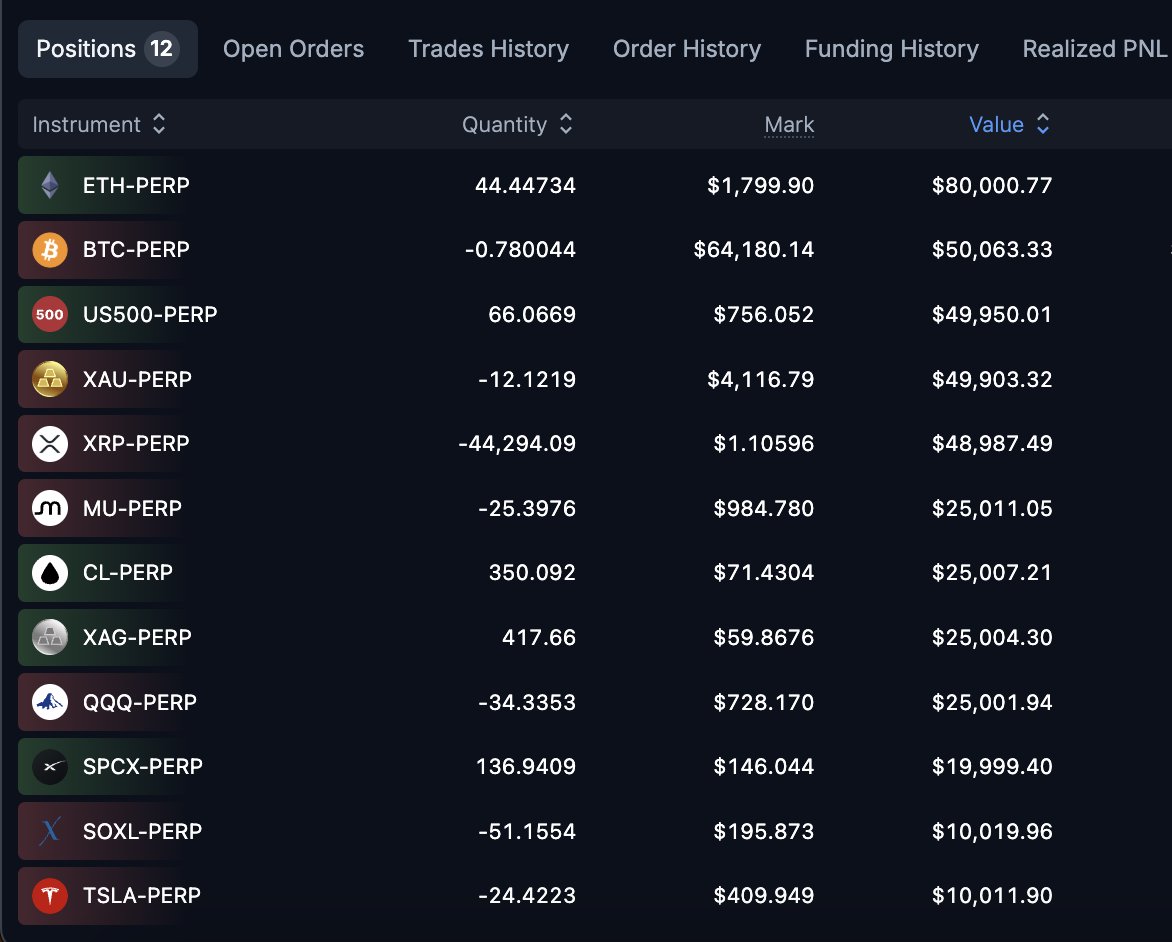Open the XRP-PERP instrument name
Screen dimensions: 1172x942
pos(136,443)
